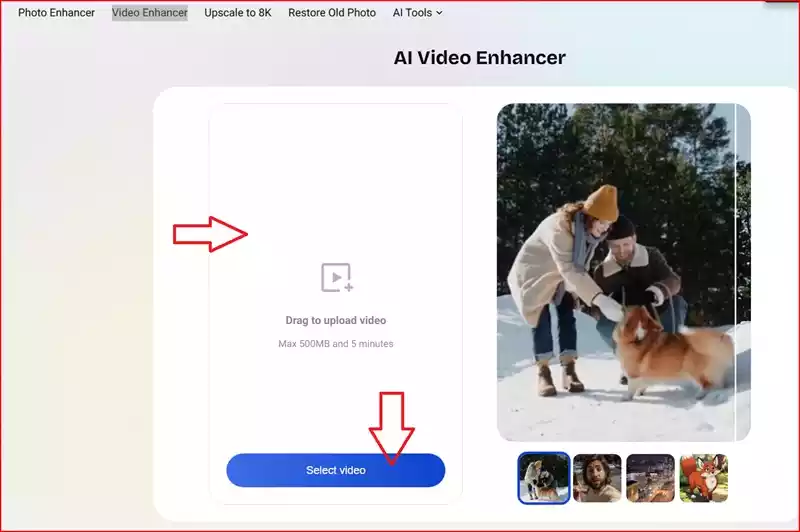Expand the AI Tools dropdown
This screenshot has height=532, width=800.
417,13
